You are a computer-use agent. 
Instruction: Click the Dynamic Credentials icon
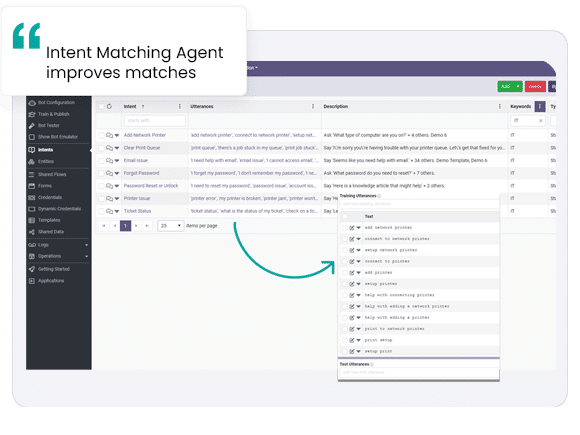click(x=32, y=209)
